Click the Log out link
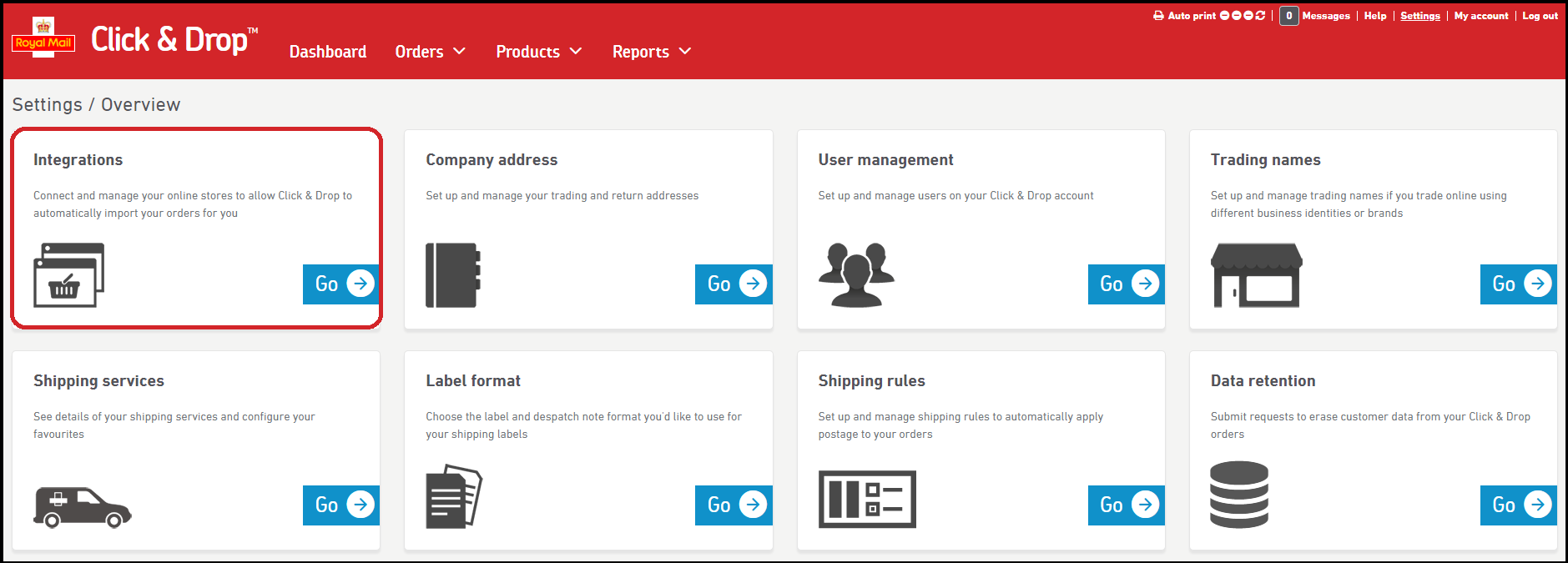Image resolution: width=1568 pixels, height=563 pixels. [x=1540, y=16]
